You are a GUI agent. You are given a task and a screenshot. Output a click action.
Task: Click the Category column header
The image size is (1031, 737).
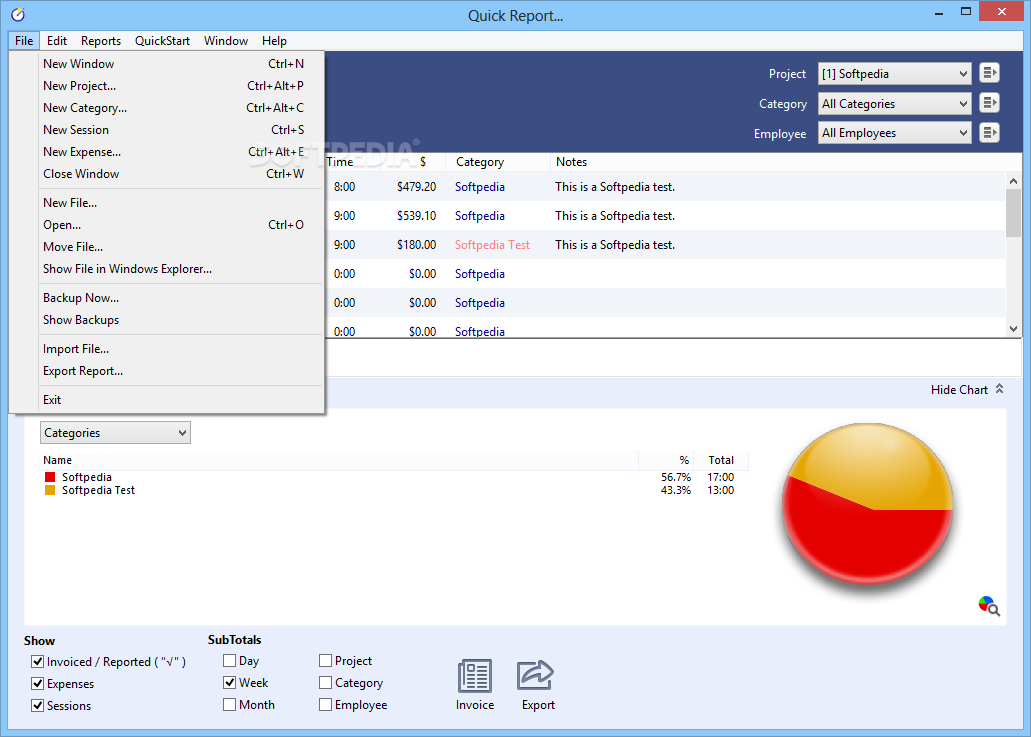[x=498, y=162]
